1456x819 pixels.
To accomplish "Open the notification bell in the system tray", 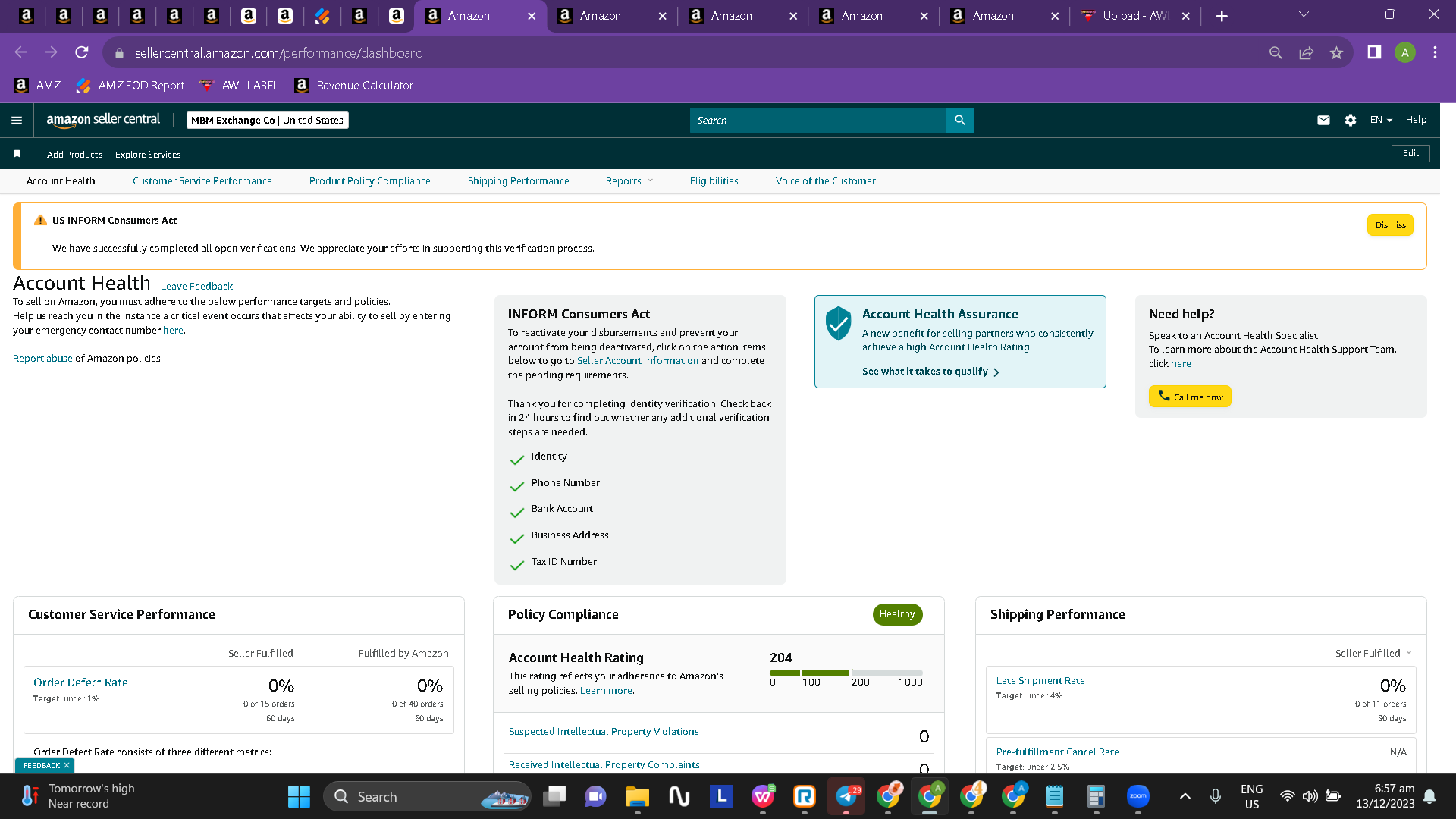I will click(1429, 796).
